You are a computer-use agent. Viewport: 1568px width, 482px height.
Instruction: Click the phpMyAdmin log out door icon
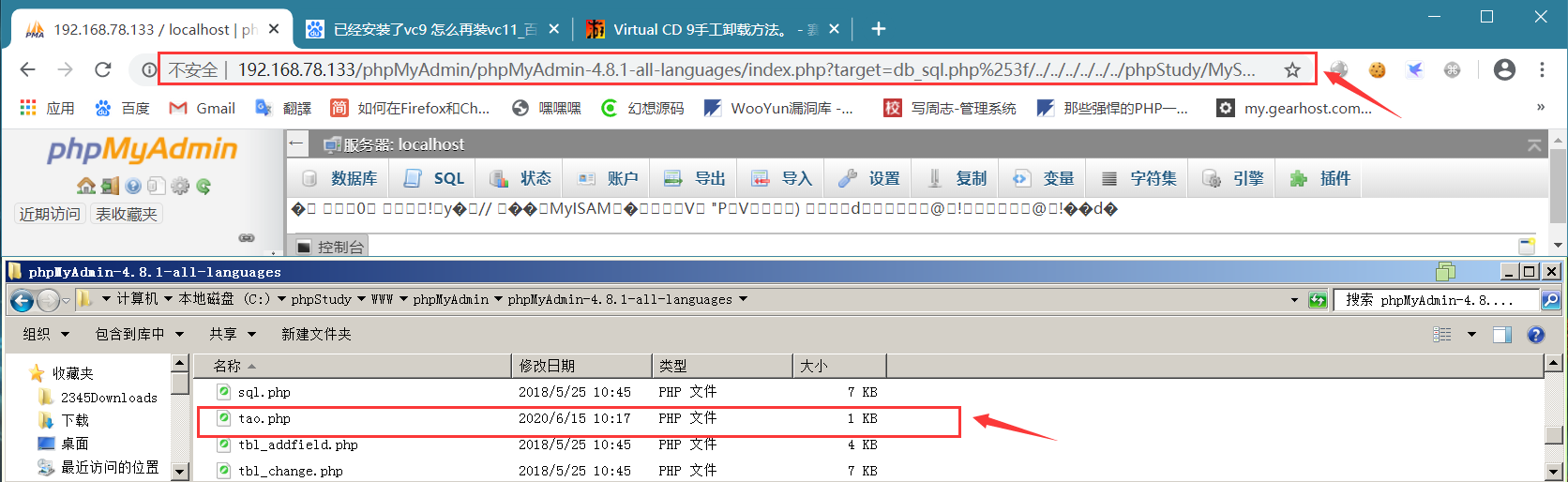[x=111, y=186]
